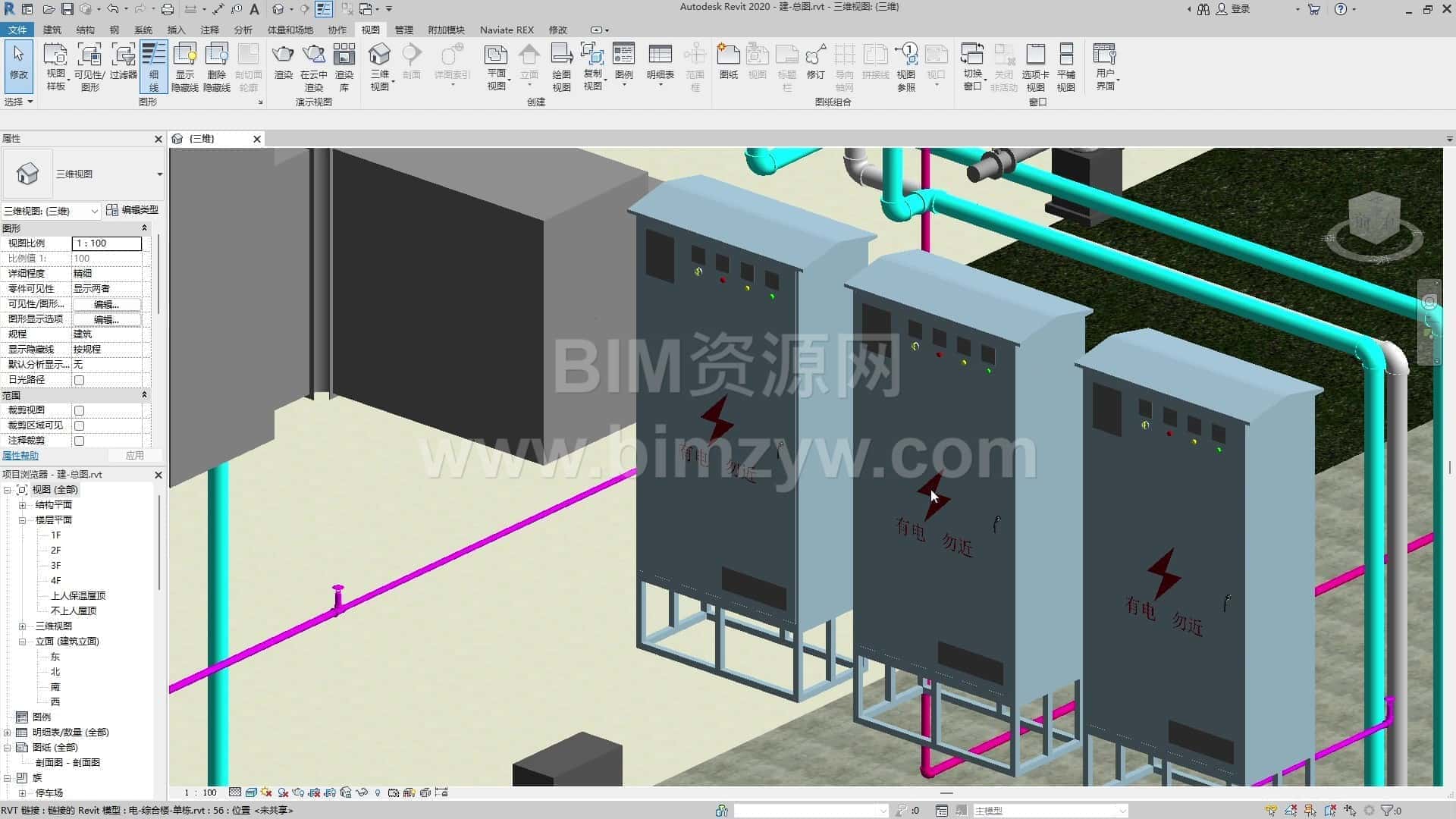1456x819 pixels.
Task: Toggle Annotation Crop (注释裁剪) checkbox
Action: 79,441
